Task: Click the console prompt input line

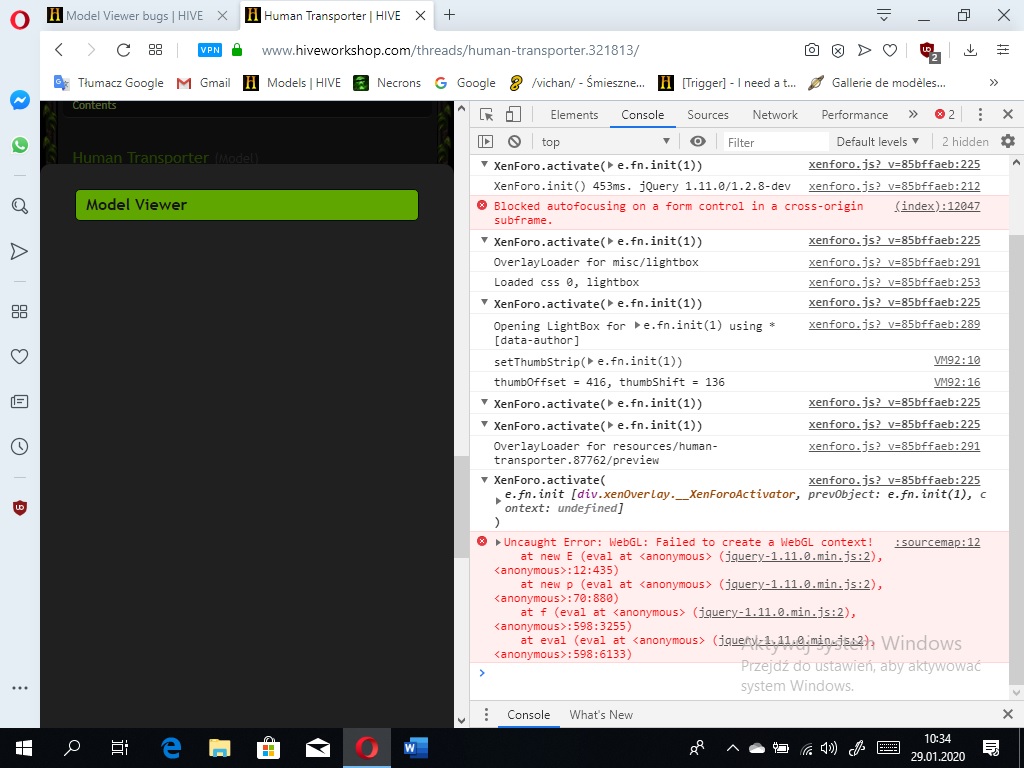Action: point(744,673)
